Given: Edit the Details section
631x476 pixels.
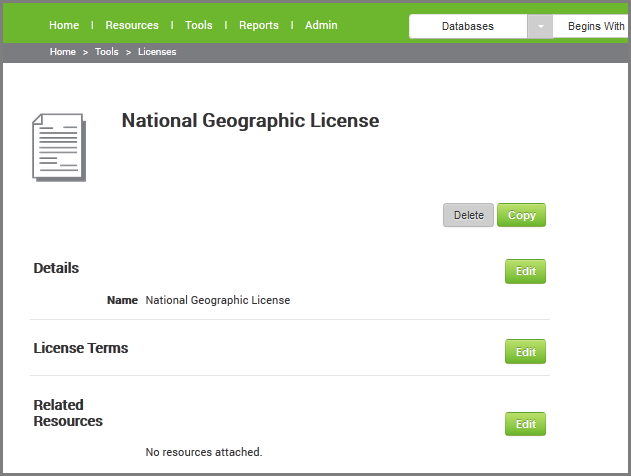Looking at the screenshot, I should click(x=526, y=272).
